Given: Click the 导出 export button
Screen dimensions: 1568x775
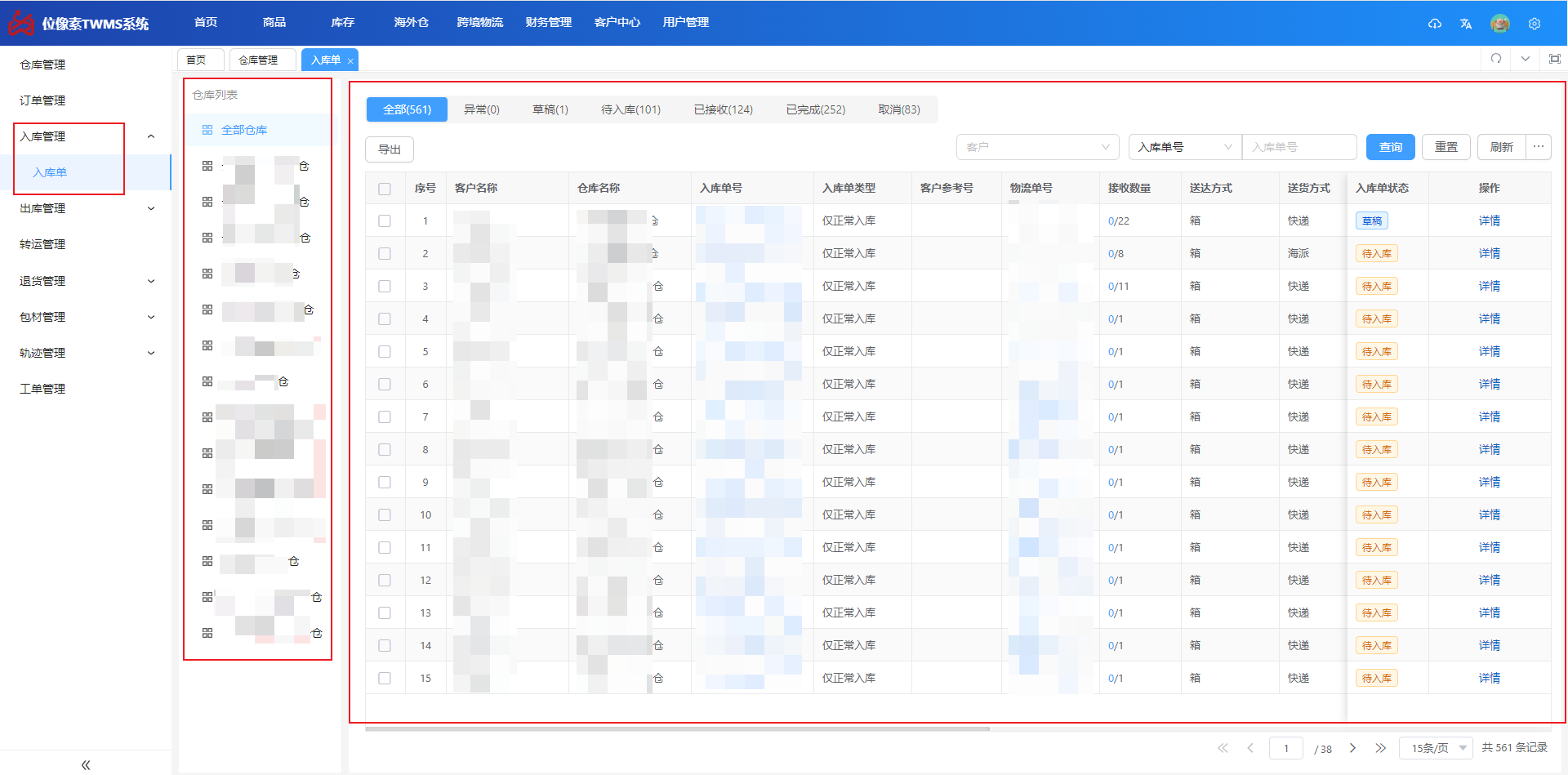Looking at the screenshot, I should (x=390, y=149).
